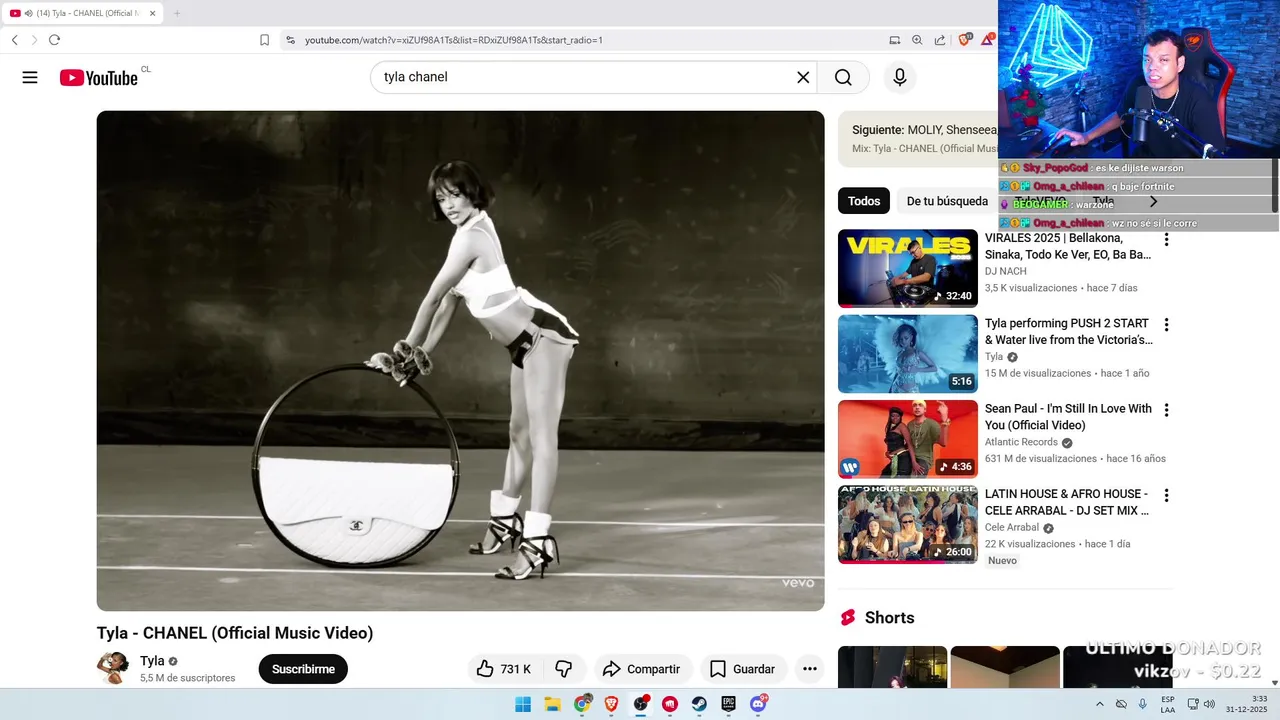
Task: Like the video with thumbs up
Action: pos(504,669)
